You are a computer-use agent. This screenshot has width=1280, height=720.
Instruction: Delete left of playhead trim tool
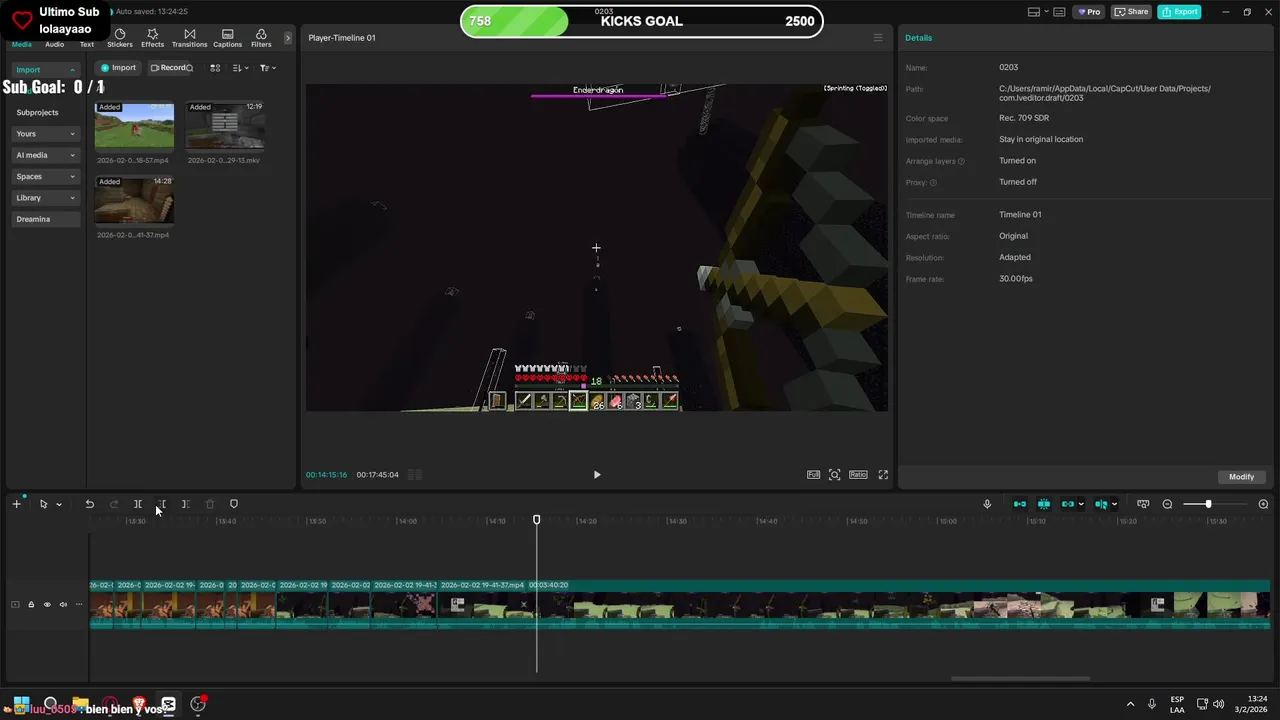162,504
